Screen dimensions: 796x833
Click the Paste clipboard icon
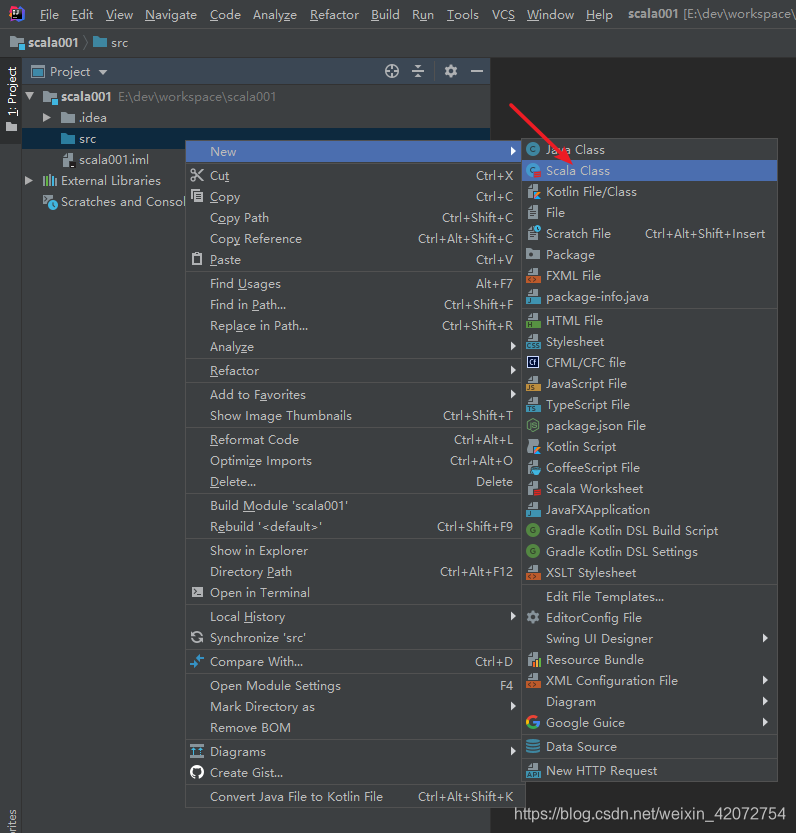tap(197, 259)
